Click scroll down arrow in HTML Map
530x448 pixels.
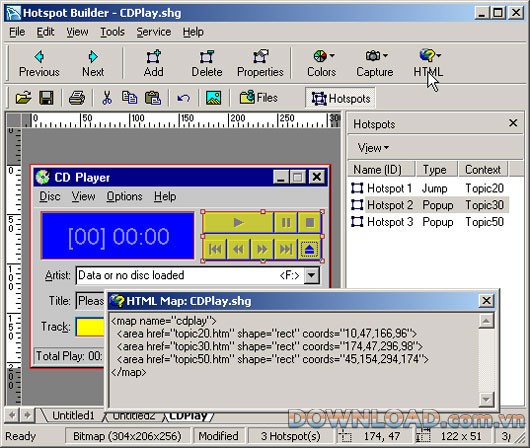point(486,400)
